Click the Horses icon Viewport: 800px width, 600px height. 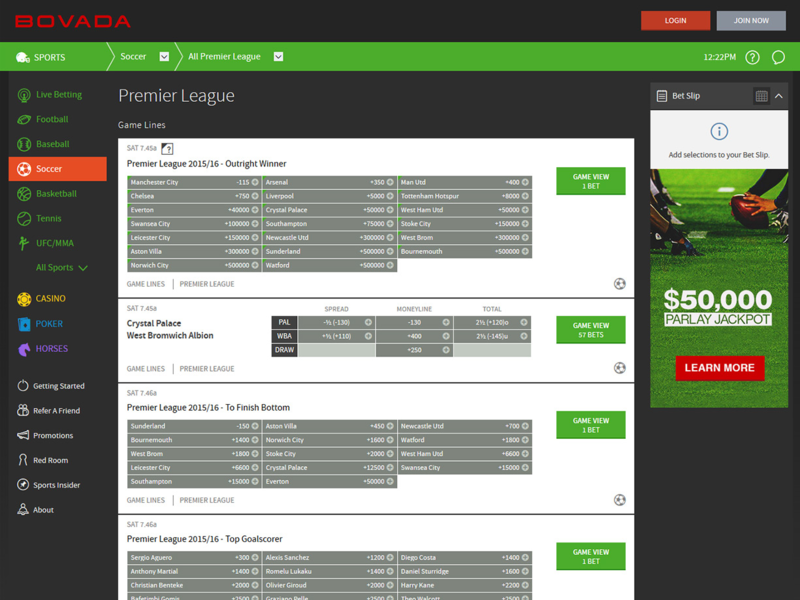pos(24,349)
